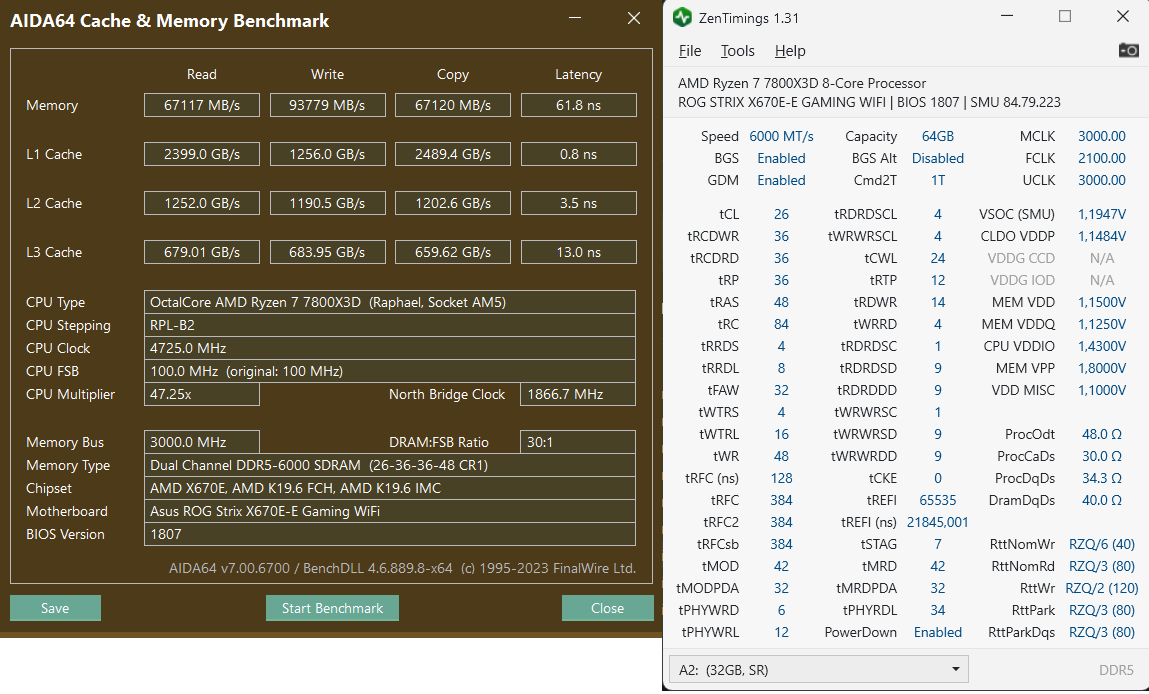Select the Memory Latency 61.8 ns field
This screenshot has width=1149, height=694.
(579, 105)
